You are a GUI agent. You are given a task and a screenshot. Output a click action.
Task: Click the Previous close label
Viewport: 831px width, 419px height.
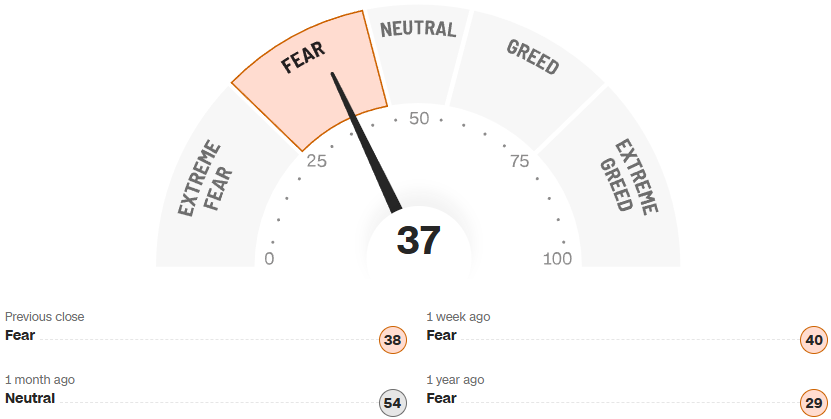(x=45, y=317)
